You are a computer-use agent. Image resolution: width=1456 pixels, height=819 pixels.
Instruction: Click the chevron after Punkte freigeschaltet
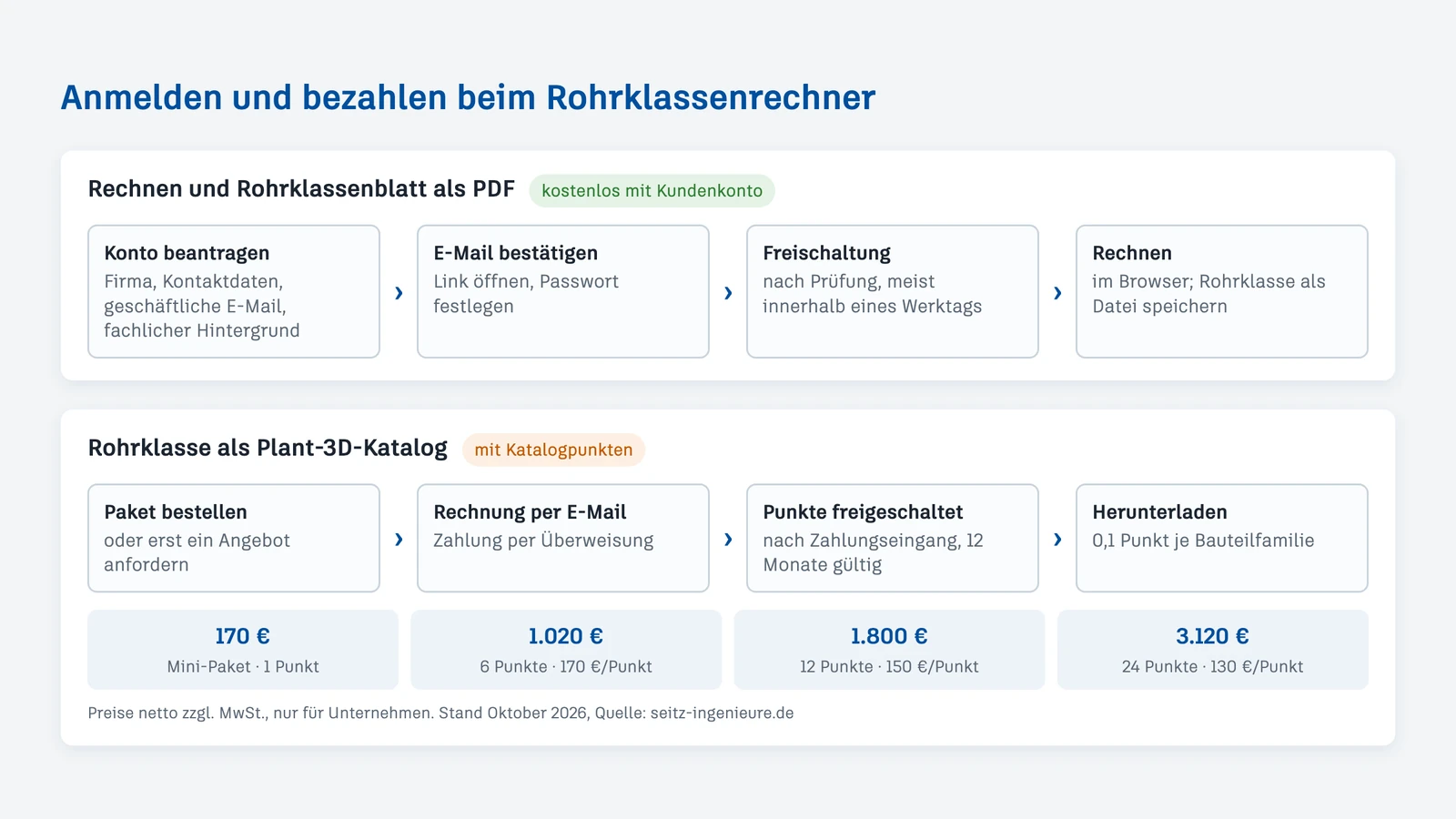coord(1057,539)
